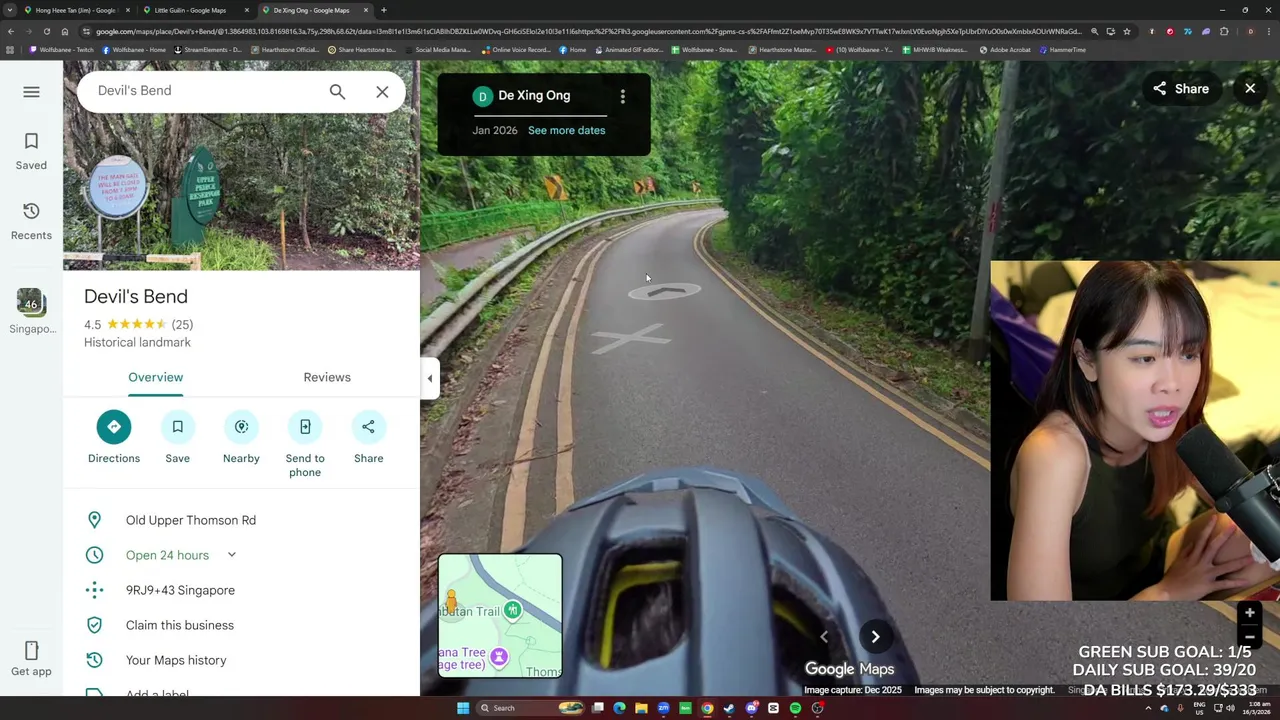Click the Share button in Street View

[1181, 89]
